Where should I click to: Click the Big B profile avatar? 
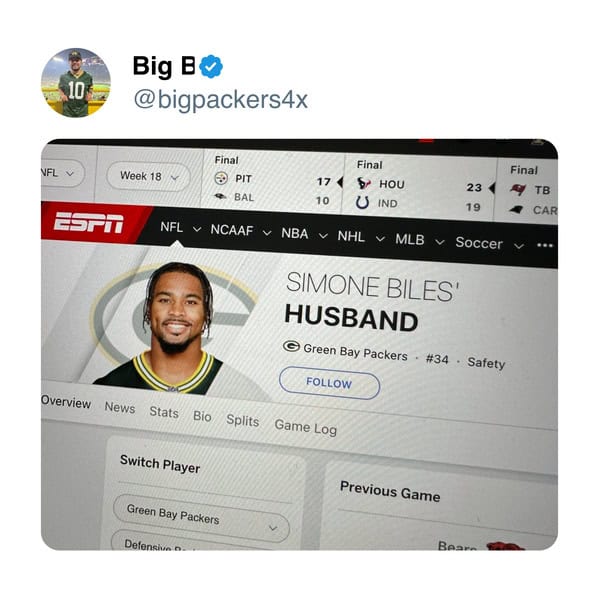[x=76, y=83]
